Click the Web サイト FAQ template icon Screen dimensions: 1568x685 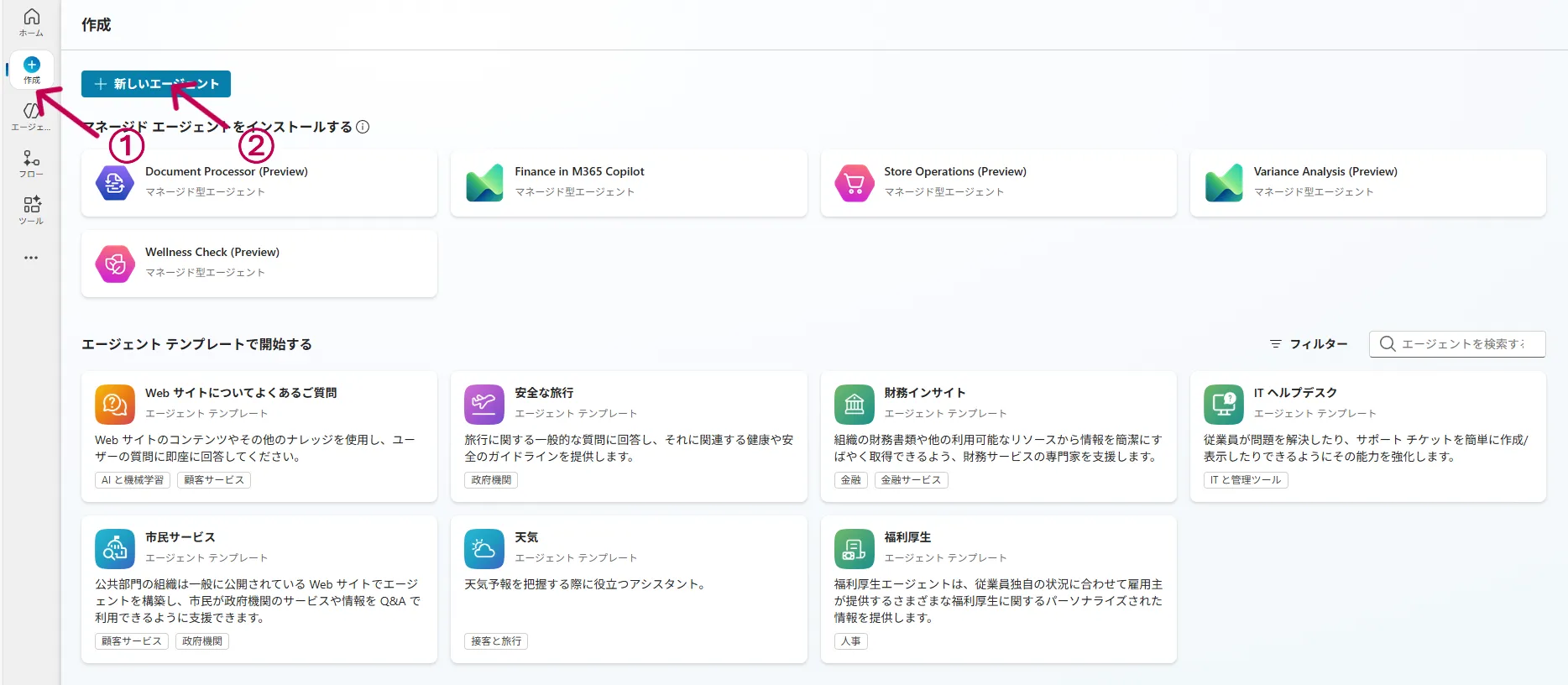(115, 405)
